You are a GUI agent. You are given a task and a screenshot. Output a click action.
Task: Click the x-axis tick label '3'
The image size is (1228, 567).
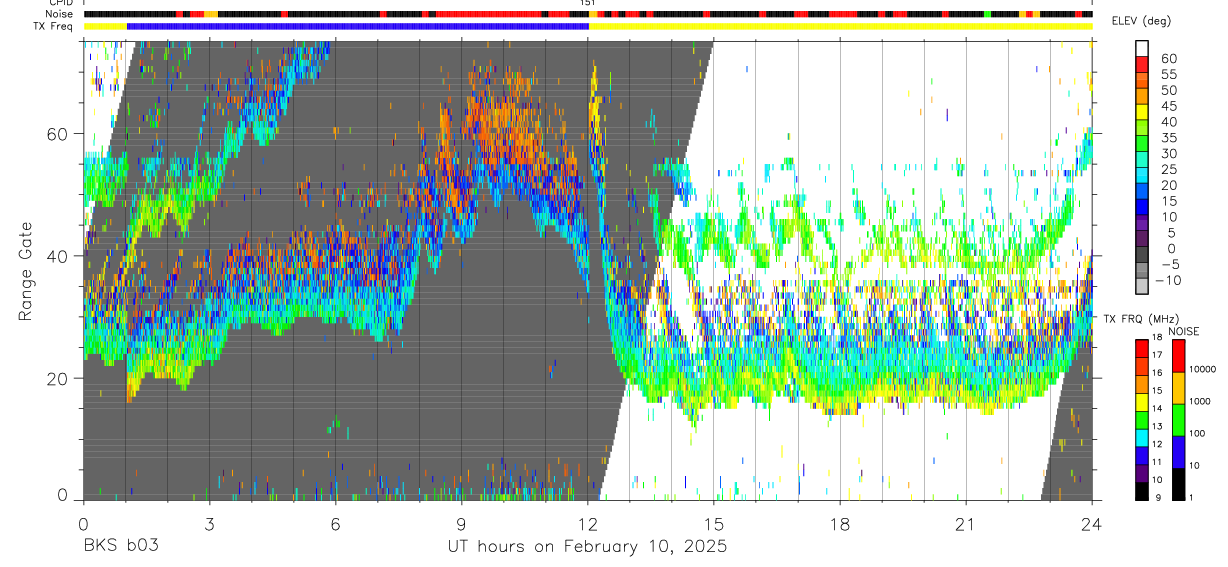209,524
